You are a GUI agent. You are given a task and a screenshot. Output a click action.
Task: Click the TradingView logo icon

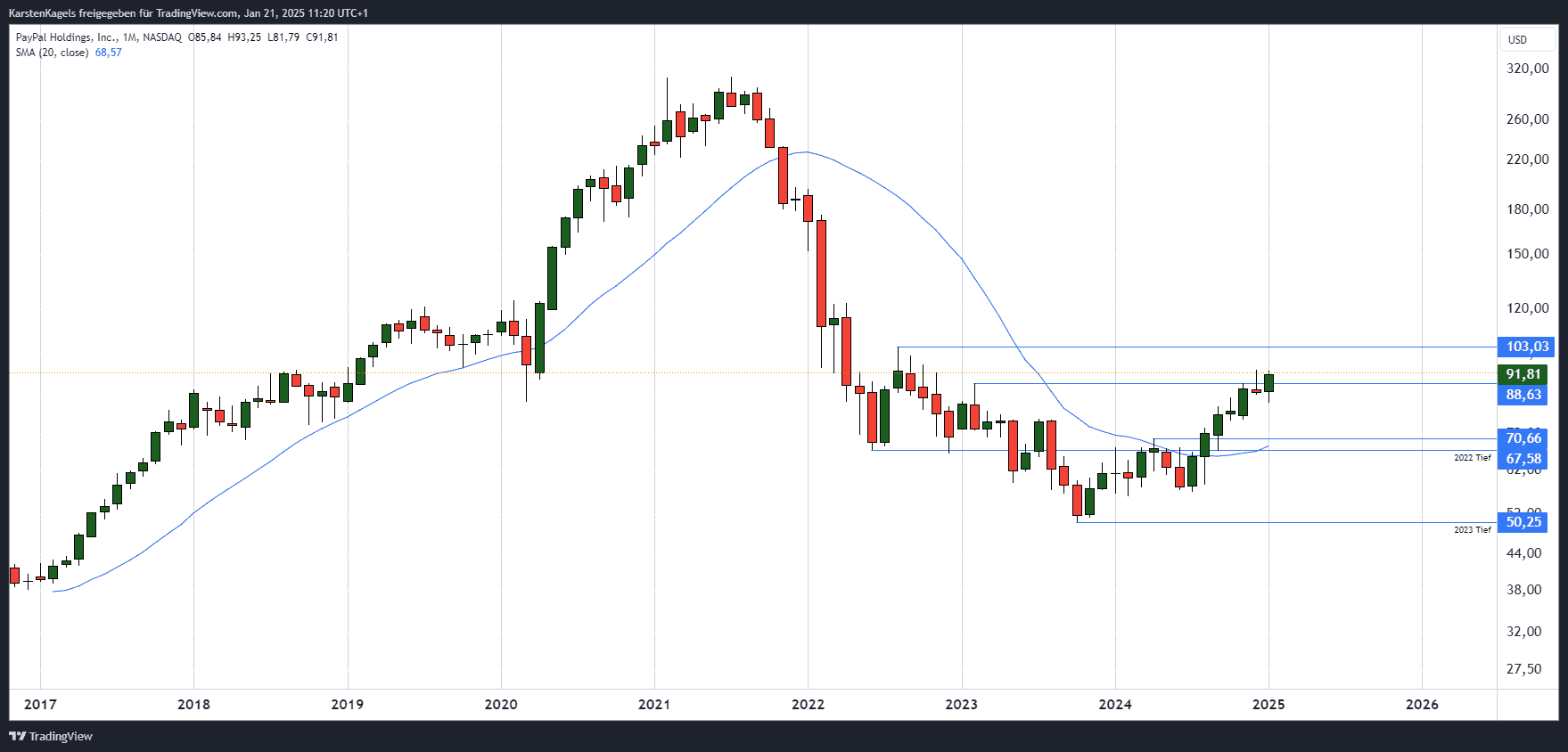point(17,736)
